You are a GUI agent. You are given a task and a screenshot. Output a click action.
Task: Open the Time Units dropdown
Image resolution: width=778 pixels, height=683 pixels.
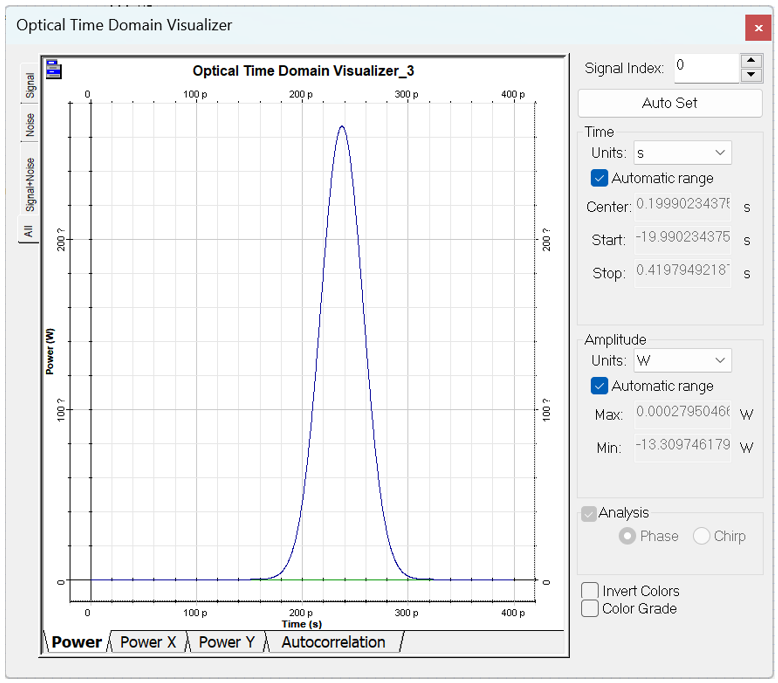click(x=682, y=153)
